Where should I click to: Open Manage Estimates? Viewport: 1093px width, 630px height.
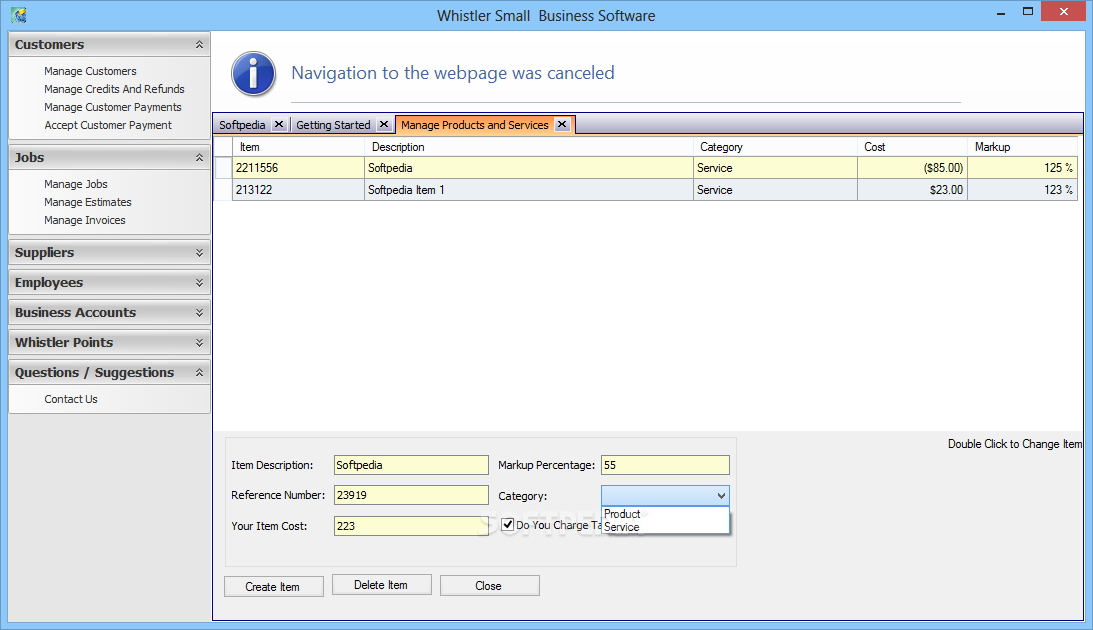tap(88, 202)
